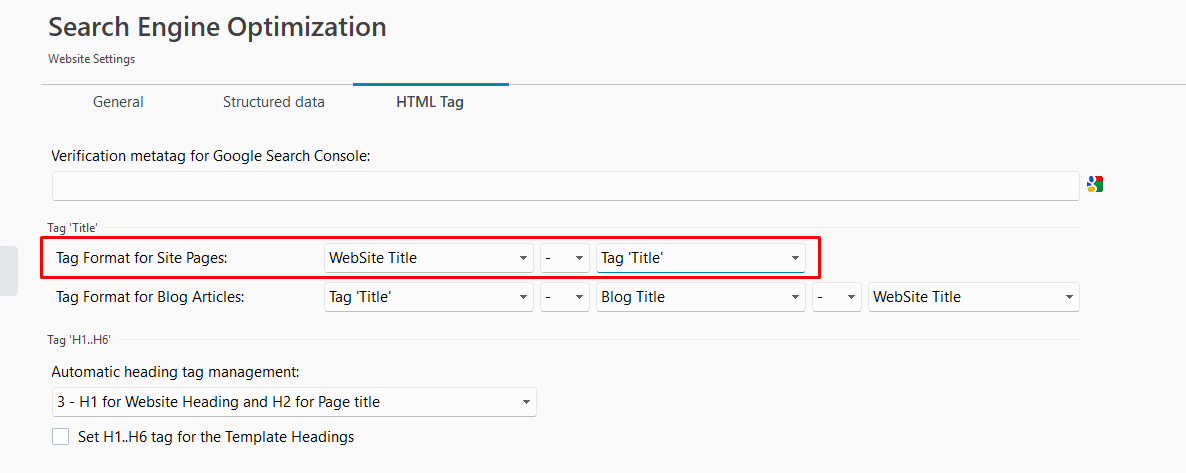Open the last WebSite Title dropdown for Blog Articles
Screen dimensions: 1186x473
tap(973, 297)
